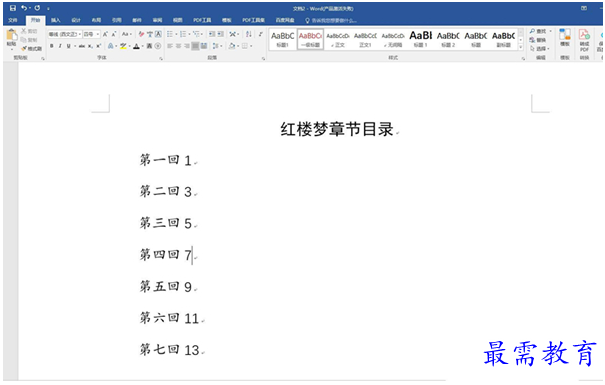The image size is (605, 385).
Task: Apply text effects with the glowing A icon
Action: [111, 46]
